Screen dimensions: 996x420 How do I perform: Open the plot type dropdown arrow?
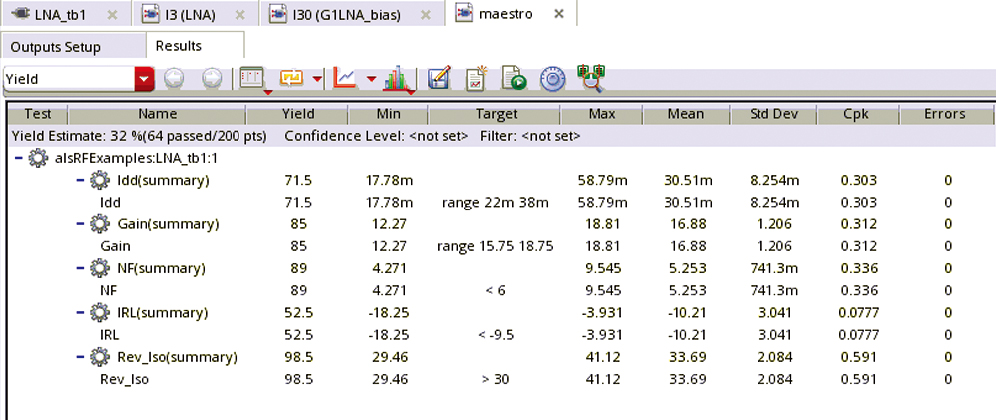click(x=372, y=80)
